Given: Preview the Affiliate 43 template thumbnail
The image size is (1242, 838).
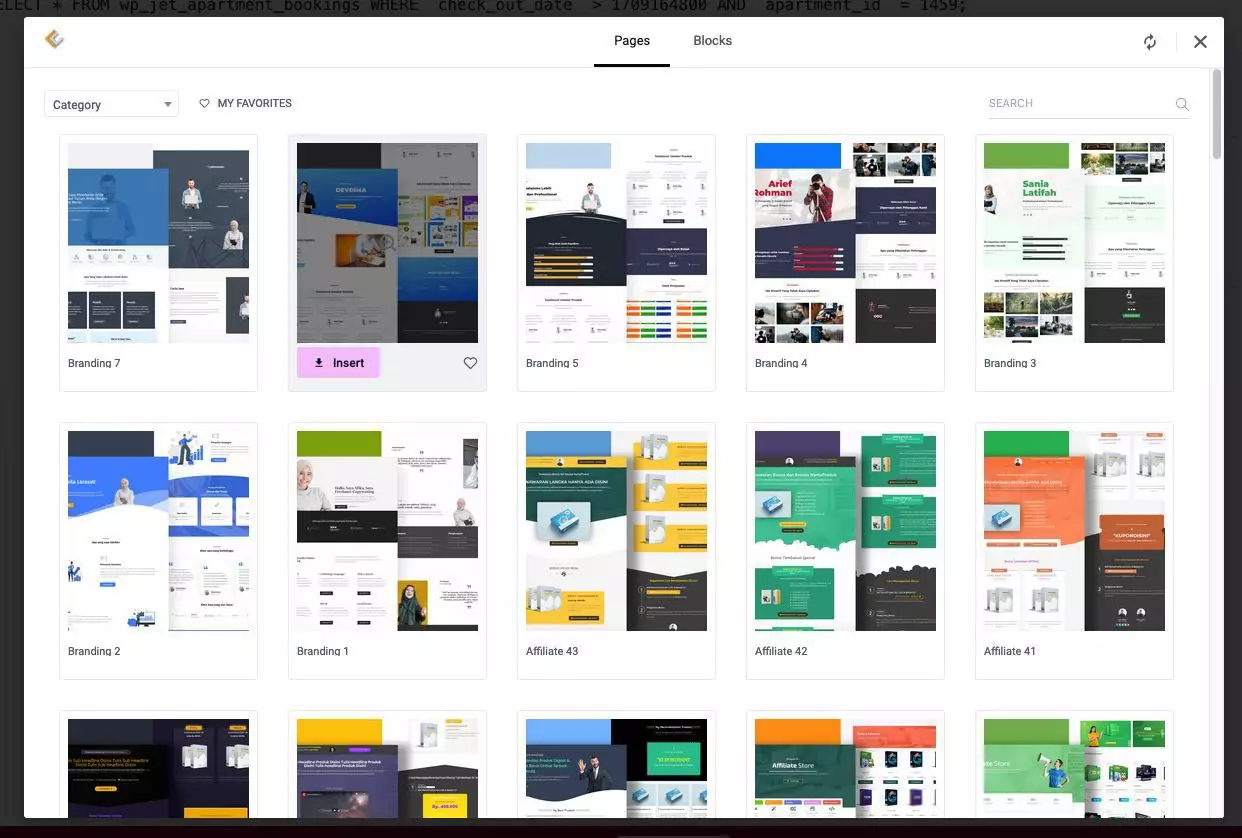Looking at the screenshot, I should click(x=616, y=531).
